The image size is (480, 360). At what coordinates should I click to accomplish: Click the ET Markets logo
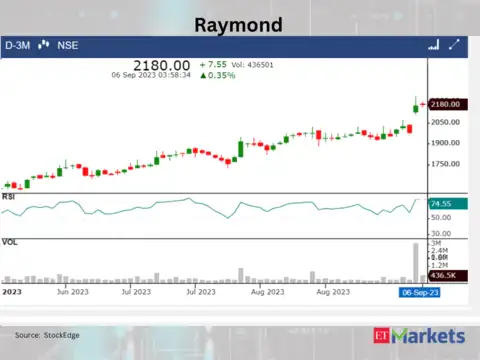[419, 336]
